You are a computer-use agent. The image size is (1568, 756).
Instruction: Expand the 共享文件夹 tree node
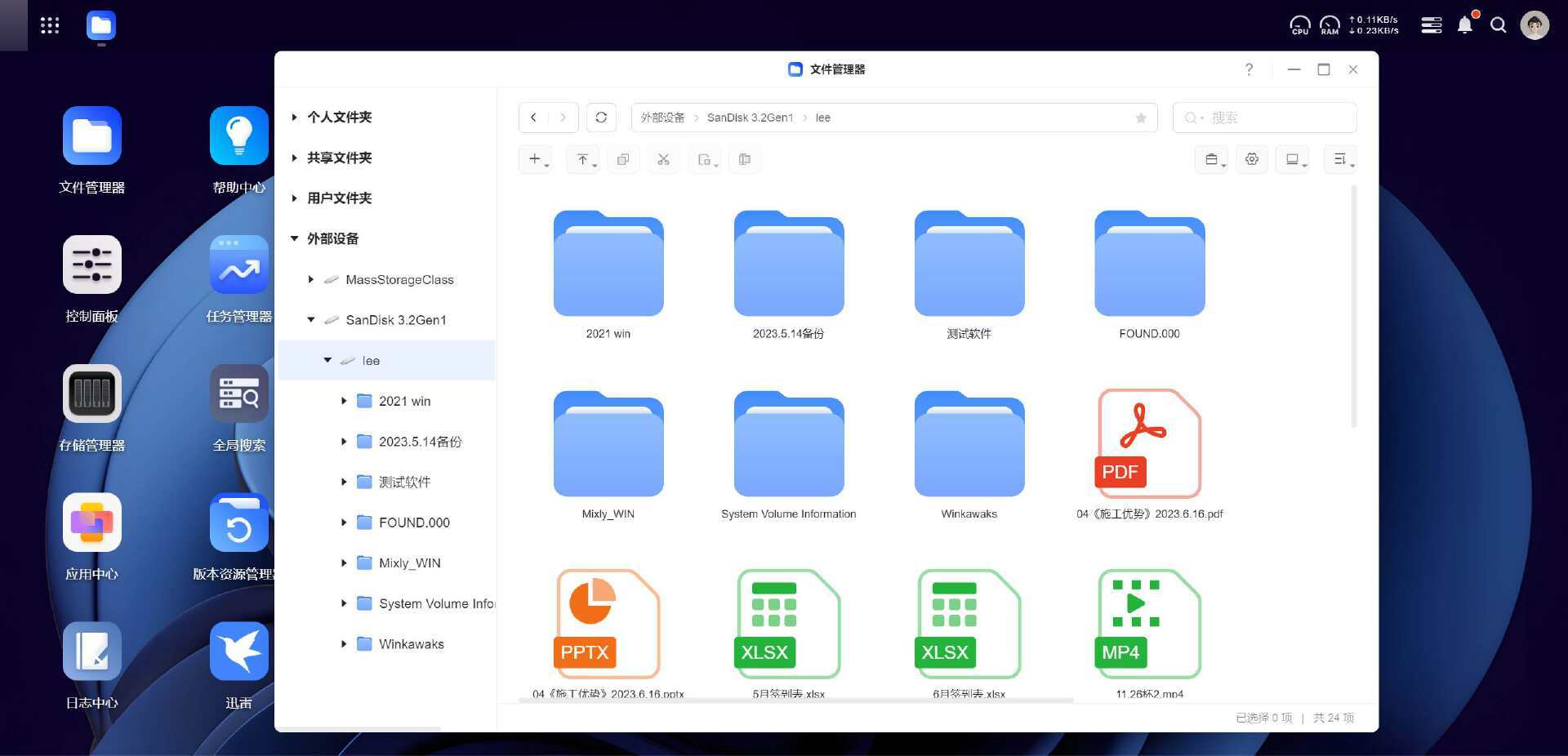(295, 158)
